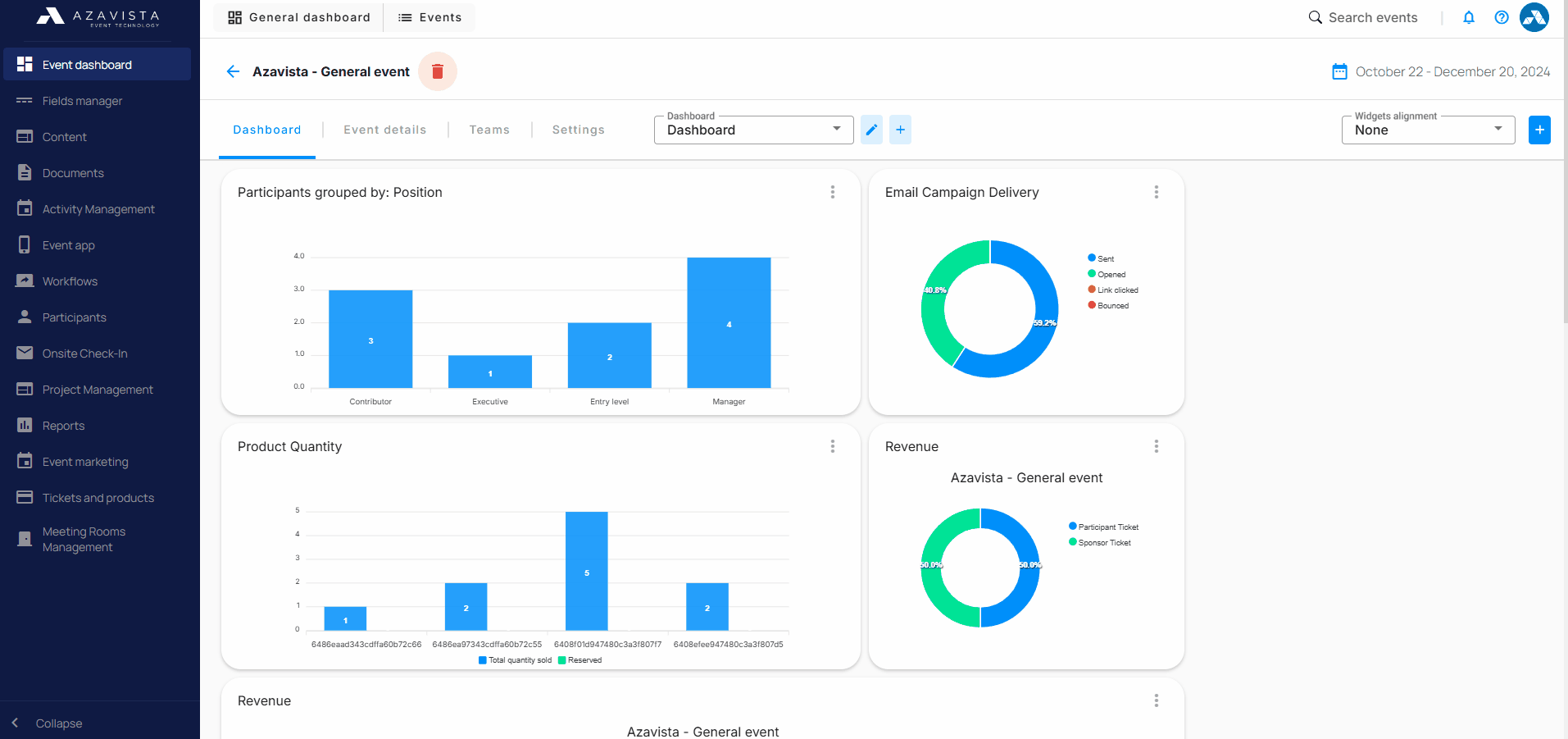Toggle Opened legend in Email Campaign chart
The width and height of the screenshot is (1568, 739).
click(1107, 274)
